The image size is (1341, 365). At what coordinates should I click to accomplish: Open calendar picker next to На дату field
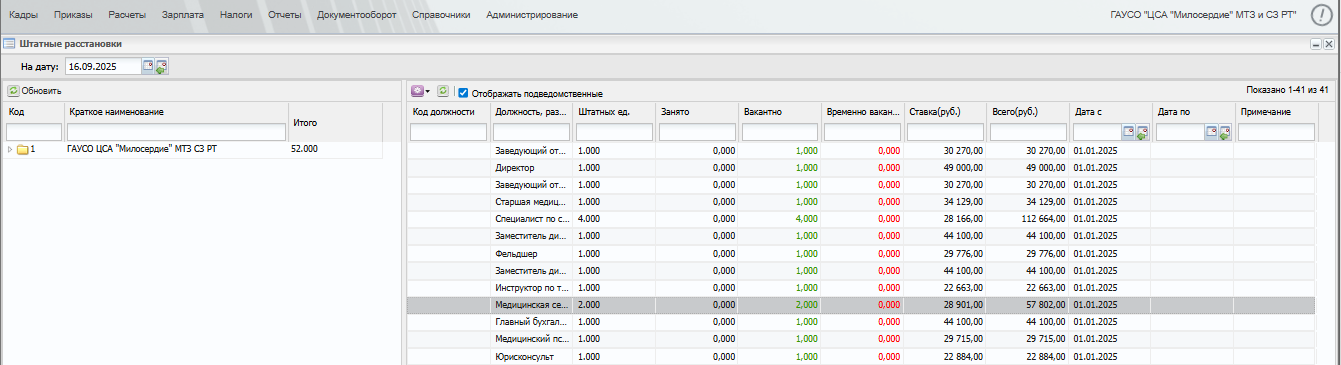148,66
